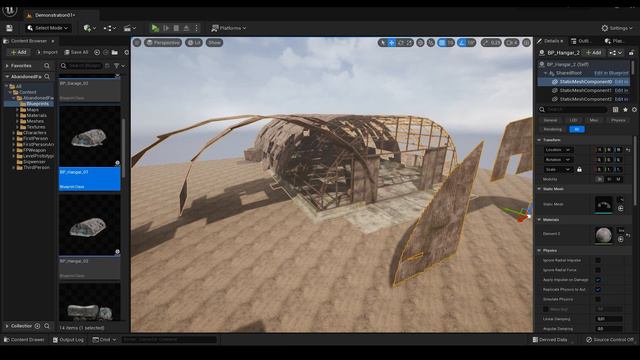Click the advance single frame button
The height and width of the screenshot is (360, 640).
166,28
